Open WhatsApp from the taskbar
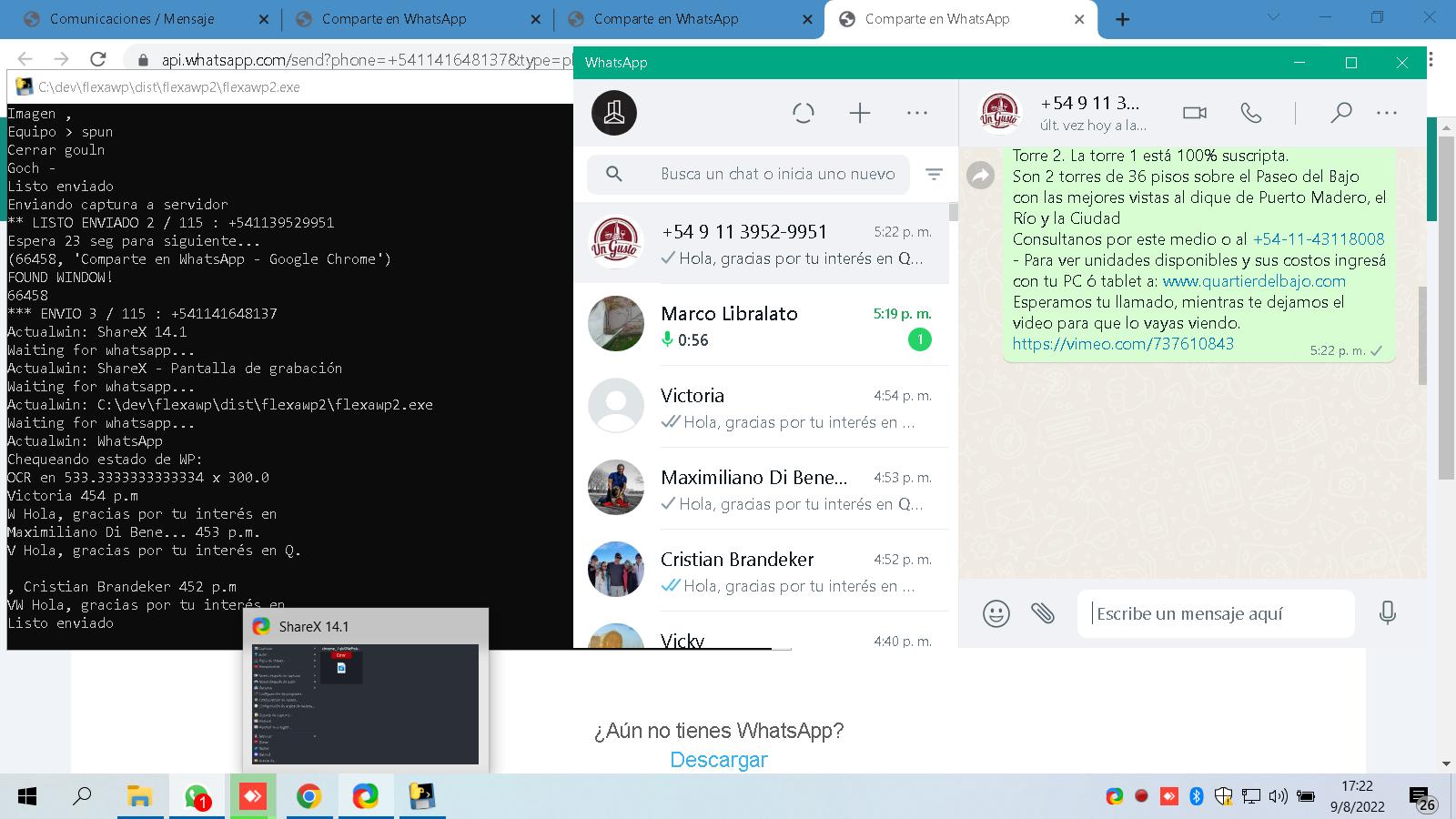This screenshot has height=819, width=1456. pos(197,797)
